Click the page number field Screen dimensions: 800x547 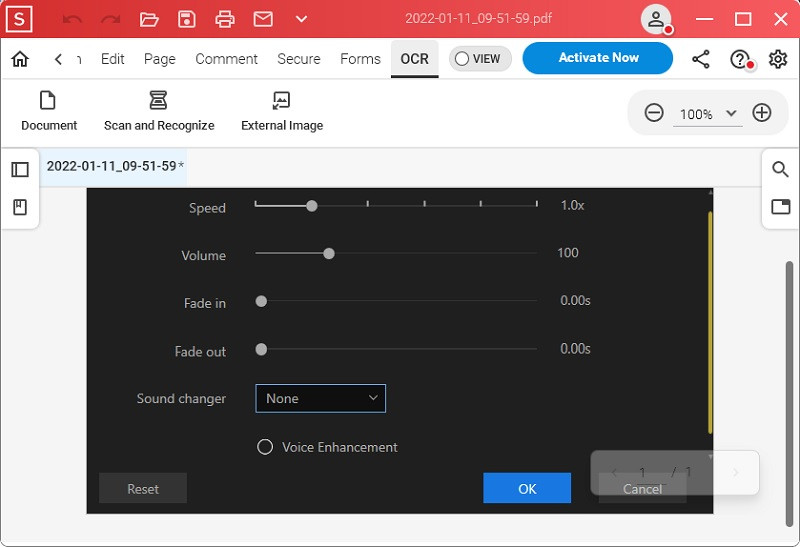click(643, 473)
